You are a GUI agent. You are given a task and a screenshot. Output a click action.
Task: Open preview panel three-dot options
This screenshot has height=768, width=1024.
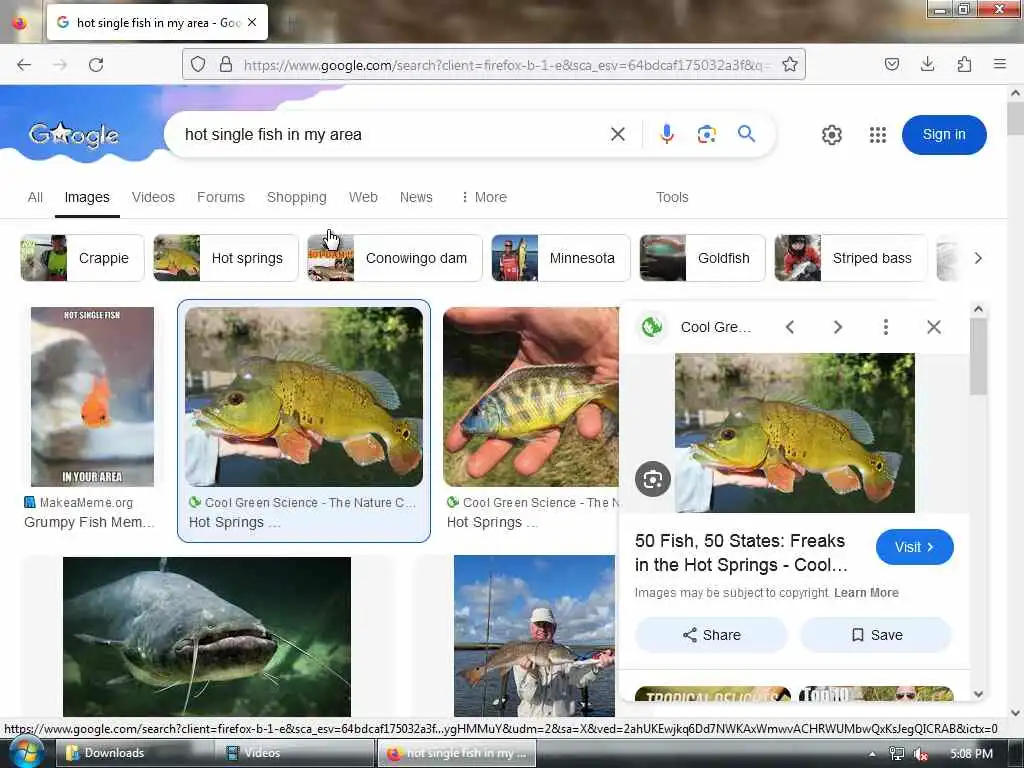point(886,327)
